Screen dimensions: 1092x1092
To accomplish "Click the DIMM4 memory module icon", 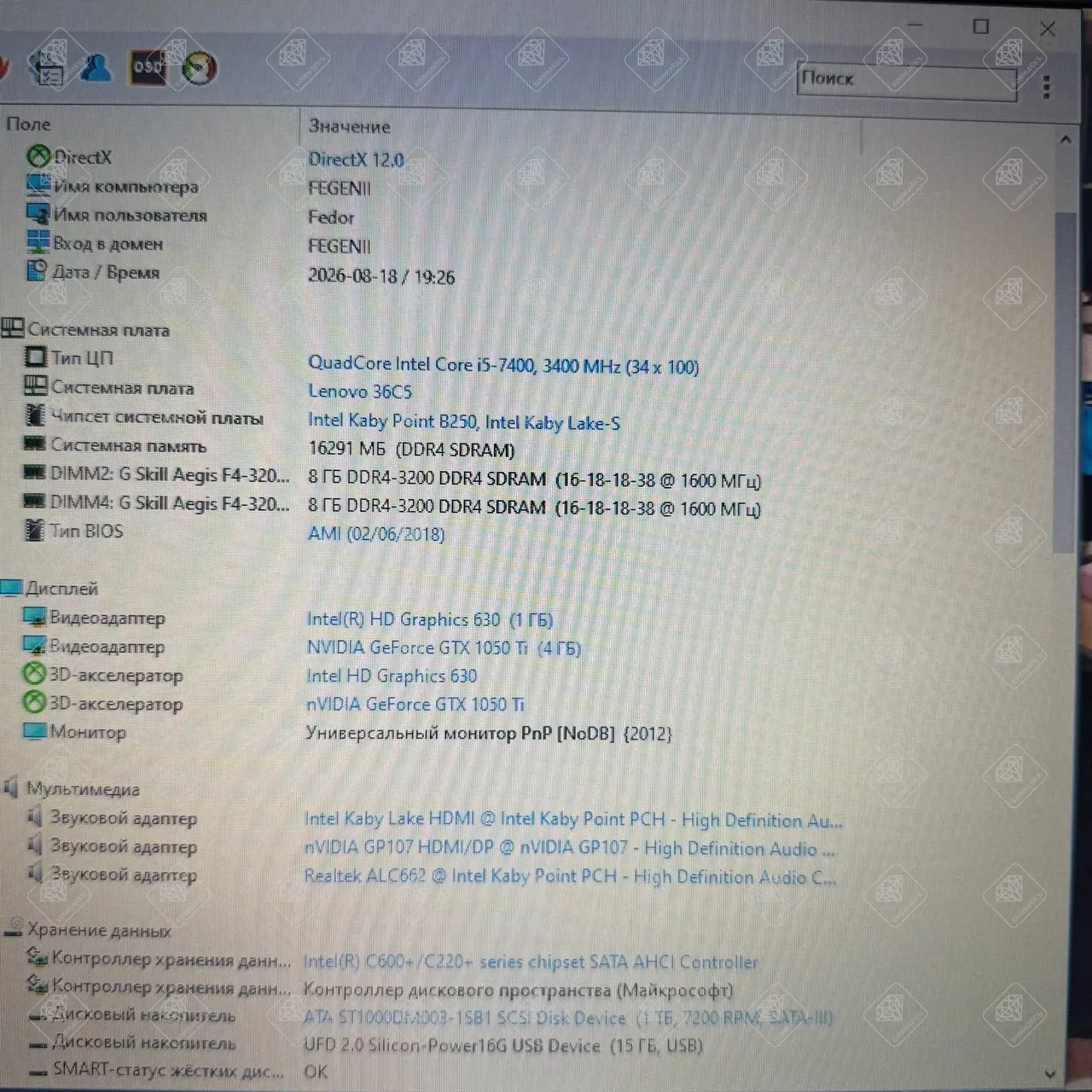I will (x=34, y=501).
